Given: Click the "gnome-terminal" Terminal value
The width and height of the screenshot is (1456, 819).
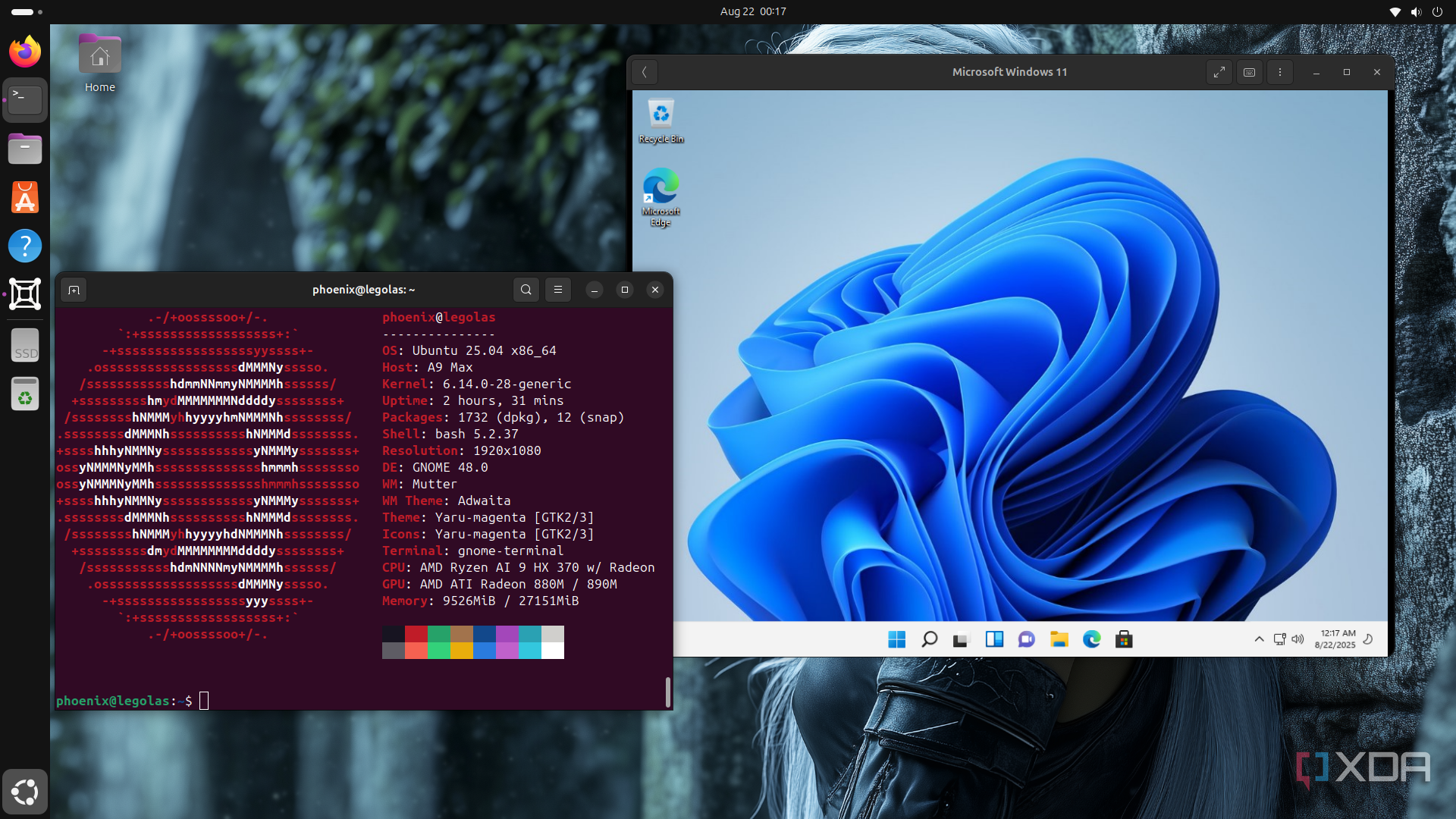Looking at the screenshot, I should pyautogui.click(x=511, y=551).
